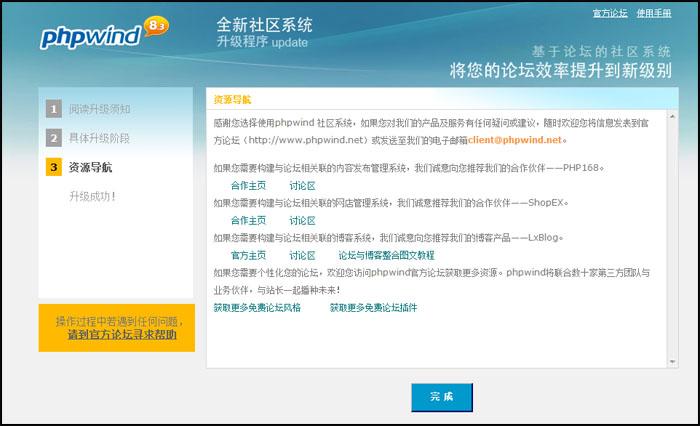Open 官方主页 link for LxBlog

[248, 255]
